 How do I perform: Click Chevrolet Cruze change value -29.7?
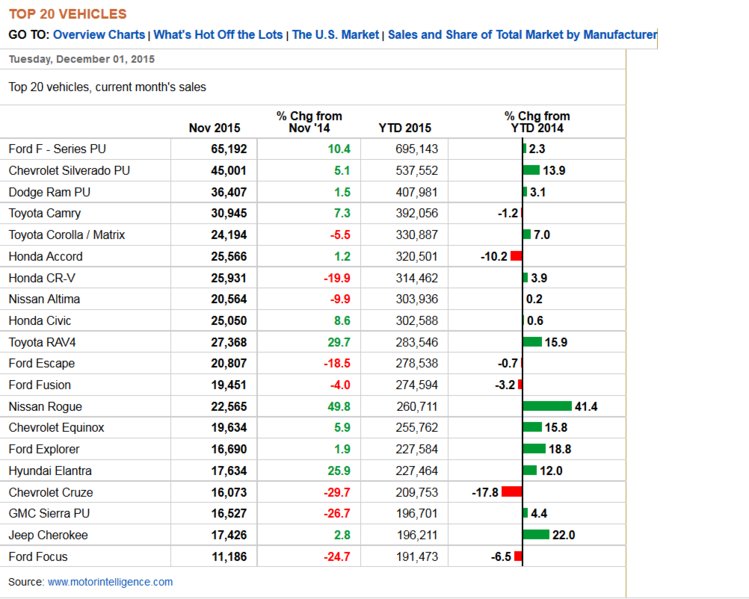point(337,492)
